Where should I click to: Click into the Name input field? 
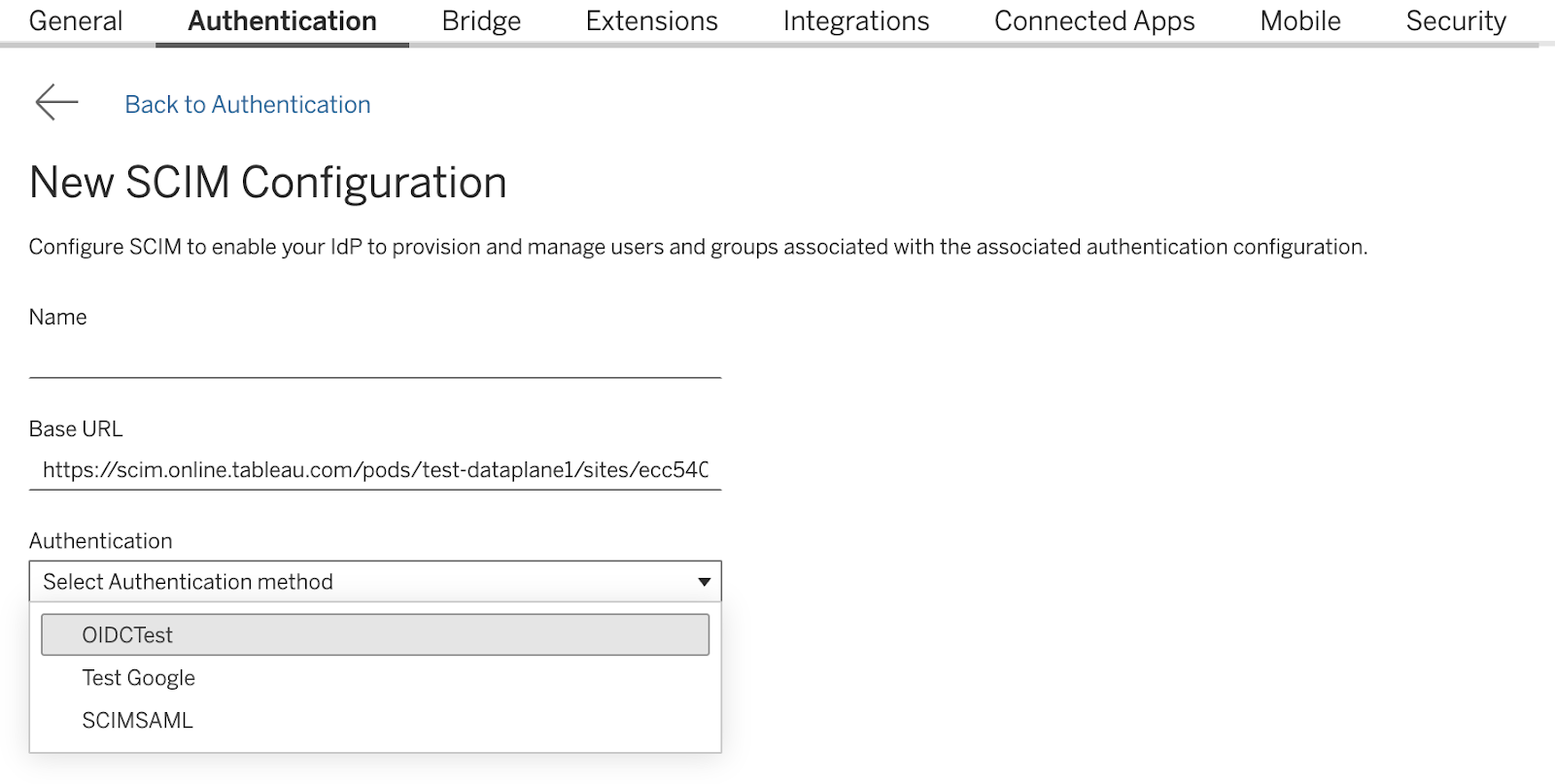(x=374, y=358)
